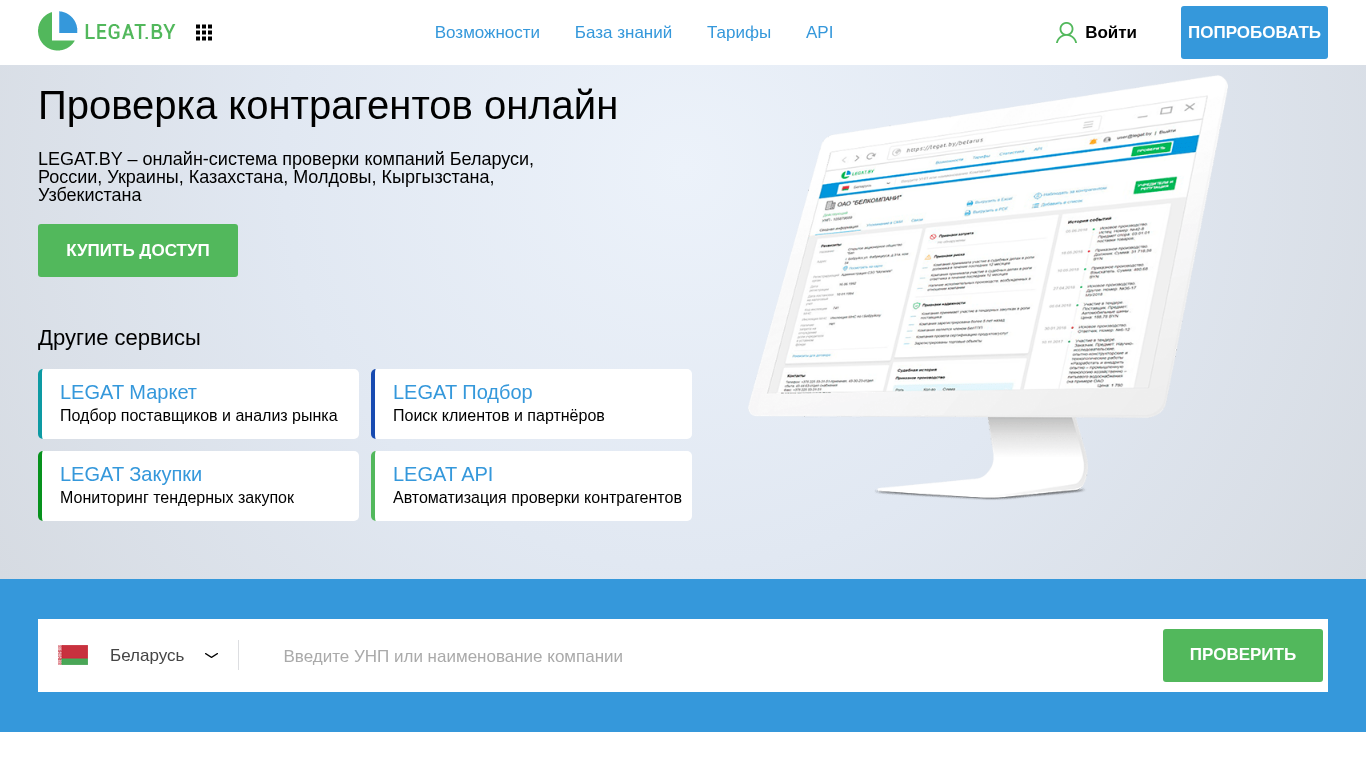Open the LEGAT API service card
The image size is (1366, 768).
point(531,486)
